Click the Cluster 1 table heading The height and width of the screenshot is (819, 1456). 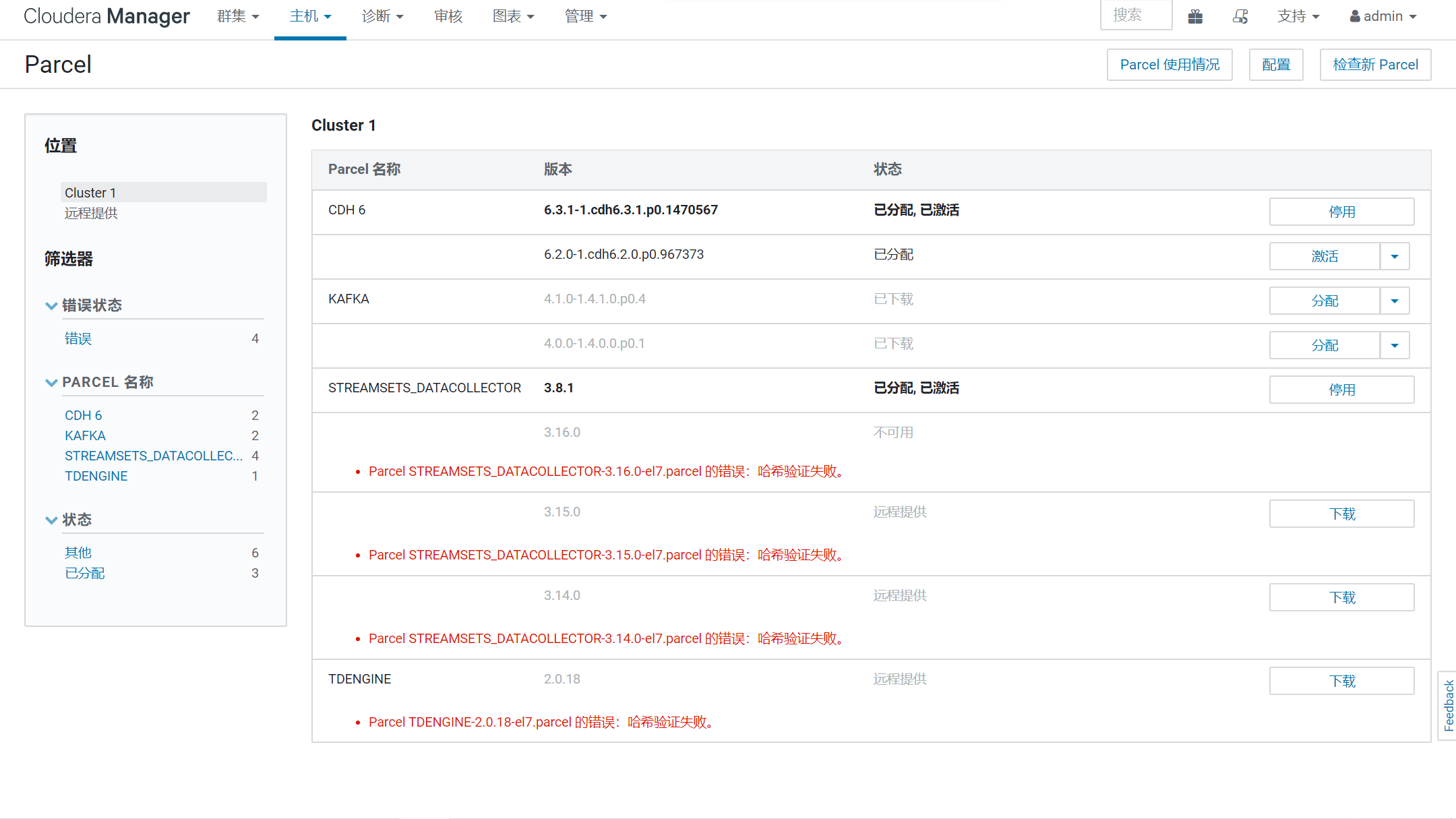pyautogui.click(x=343, y=125)
